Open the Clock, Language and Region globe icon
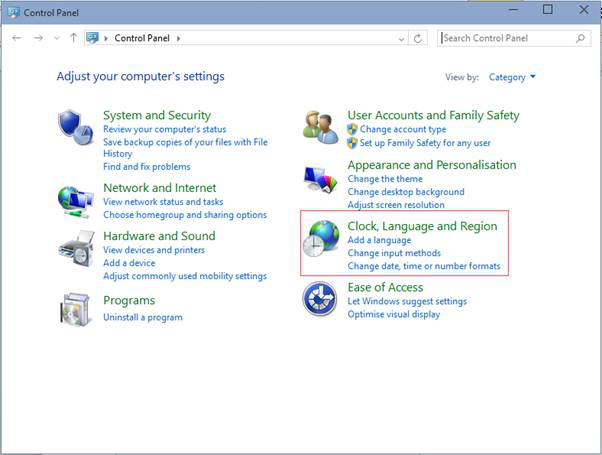602x455 pixels. pos(321,238)
